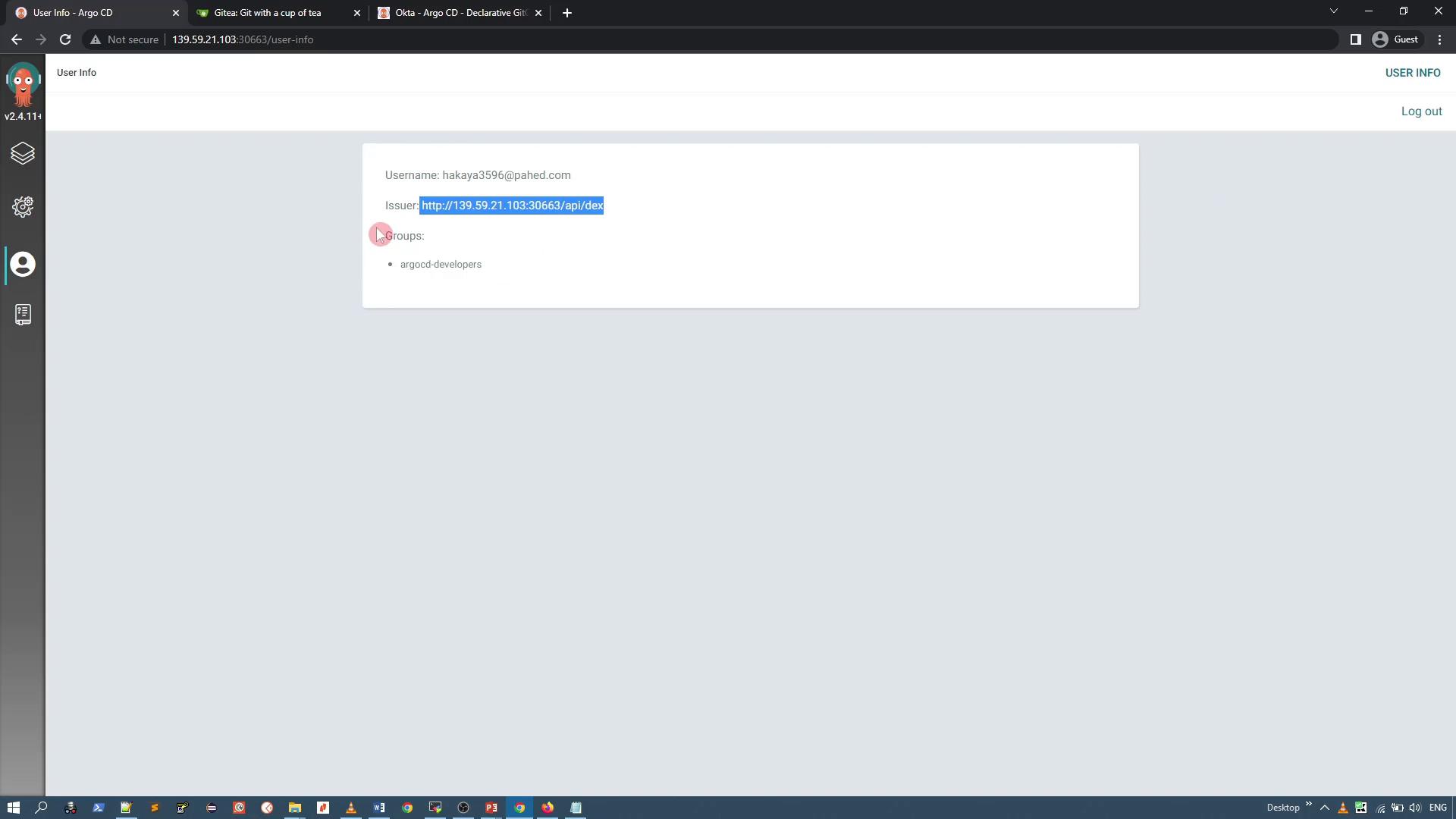Click the USER INFO header label
This screenshot has width=1456, height=819.
pos(1412,73)
